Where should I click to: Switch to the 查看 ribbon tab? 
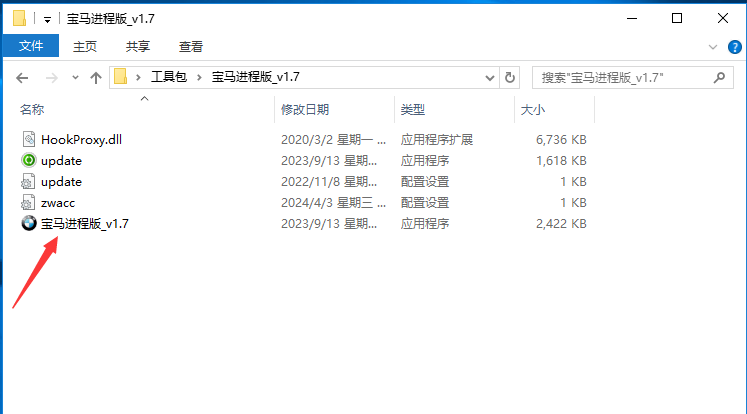[191, 47]
